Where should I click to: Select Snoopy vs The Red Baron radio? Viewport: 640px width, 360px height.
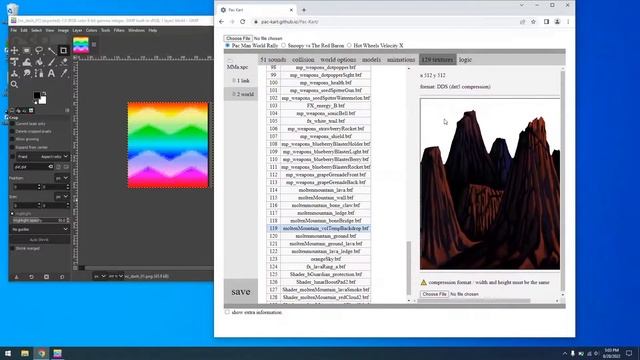pyautogui.click(x=283, y=45)
